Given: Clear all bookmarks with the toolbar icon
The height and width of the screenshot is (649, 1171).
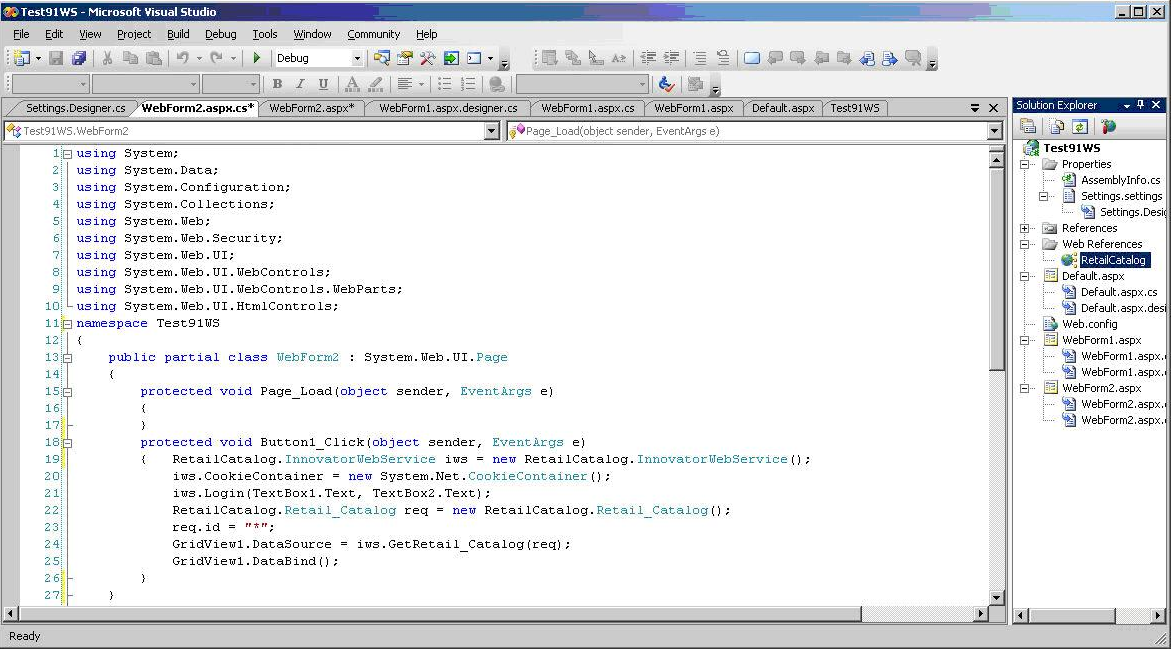Looking at the screenshot, I should click(913, 58).
